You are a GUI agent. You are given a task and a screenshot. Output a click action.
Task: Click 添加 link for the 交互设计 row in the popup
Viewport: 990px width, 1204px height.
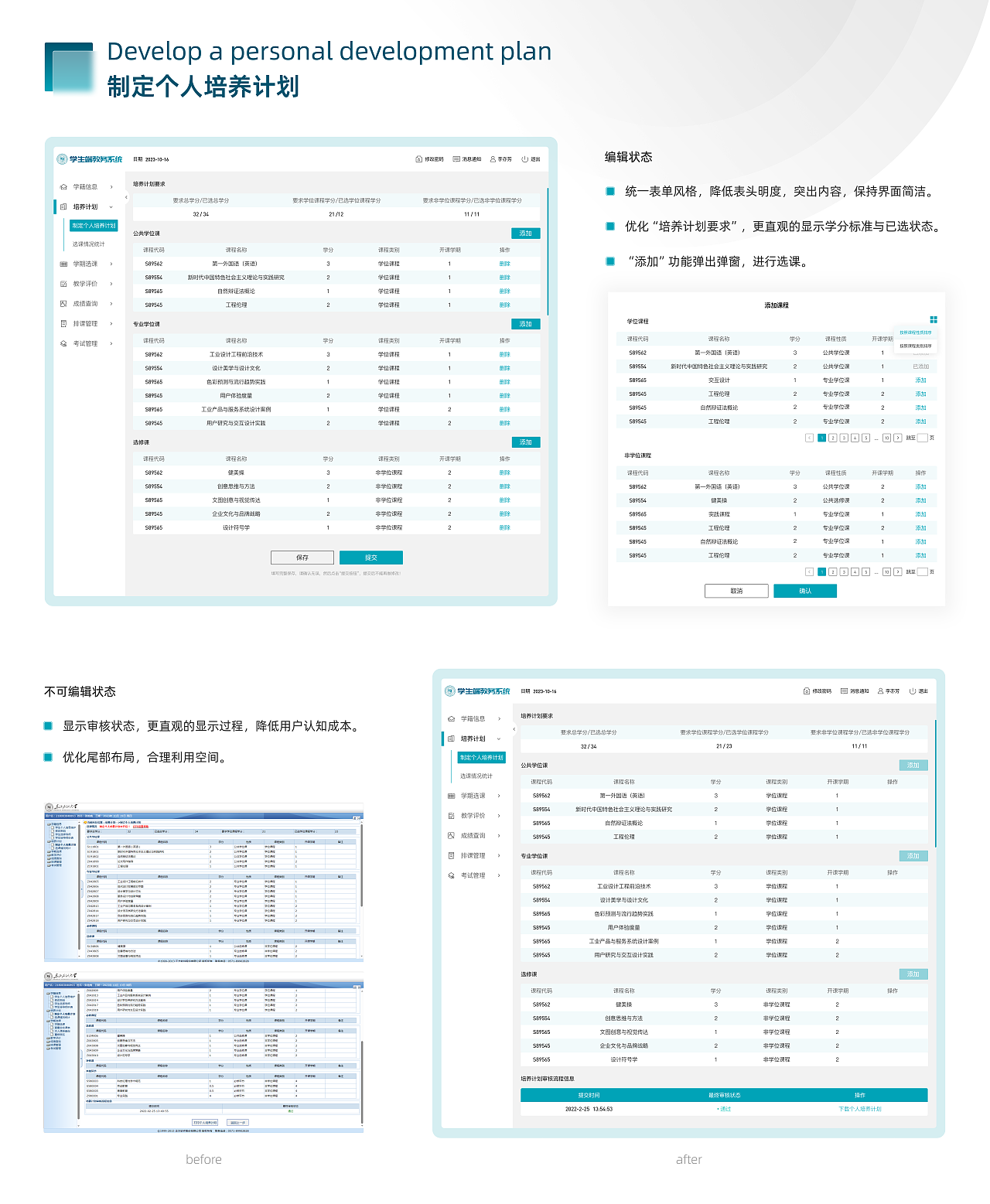pyautogui.click(x=920, y=380)
